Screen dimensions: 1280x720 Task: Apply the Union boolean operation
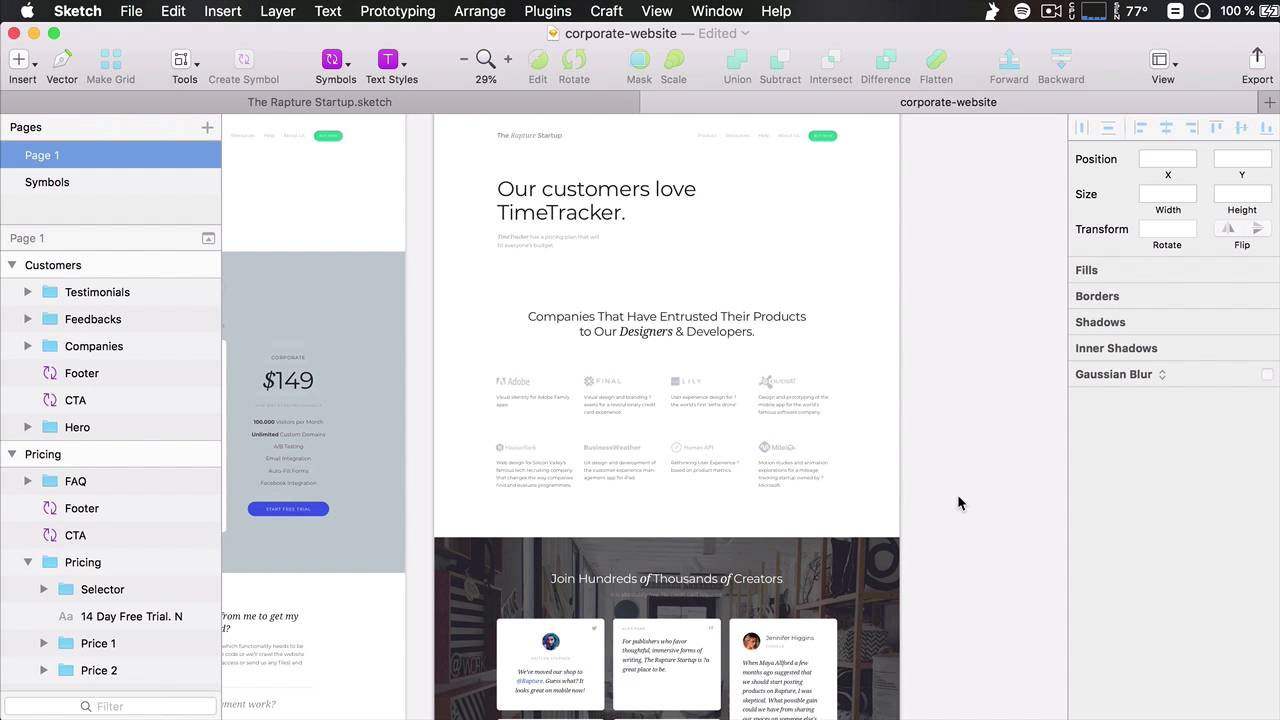click(x=737, y=60)
